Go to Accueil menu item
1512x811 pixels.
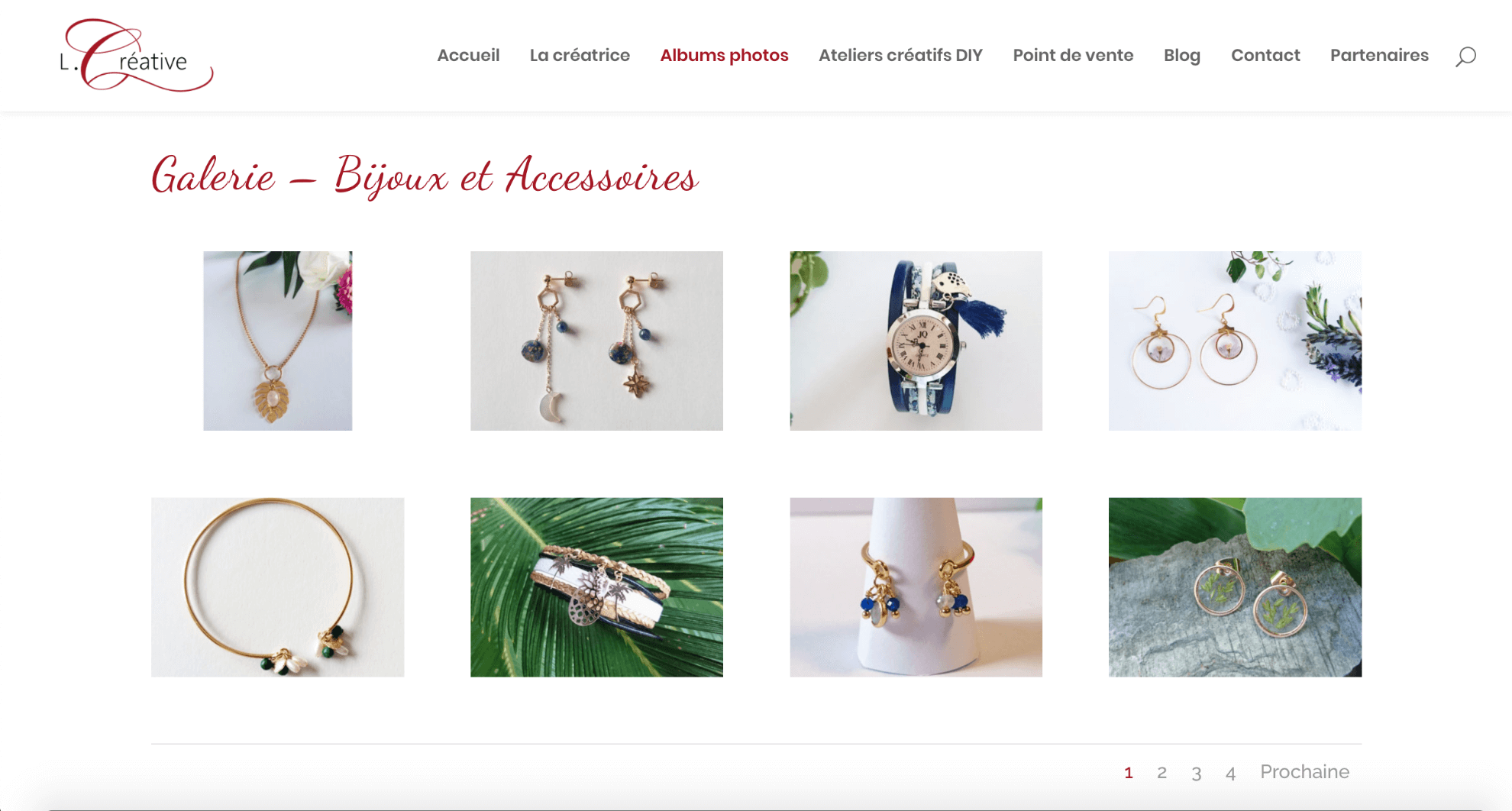point(468,55)
